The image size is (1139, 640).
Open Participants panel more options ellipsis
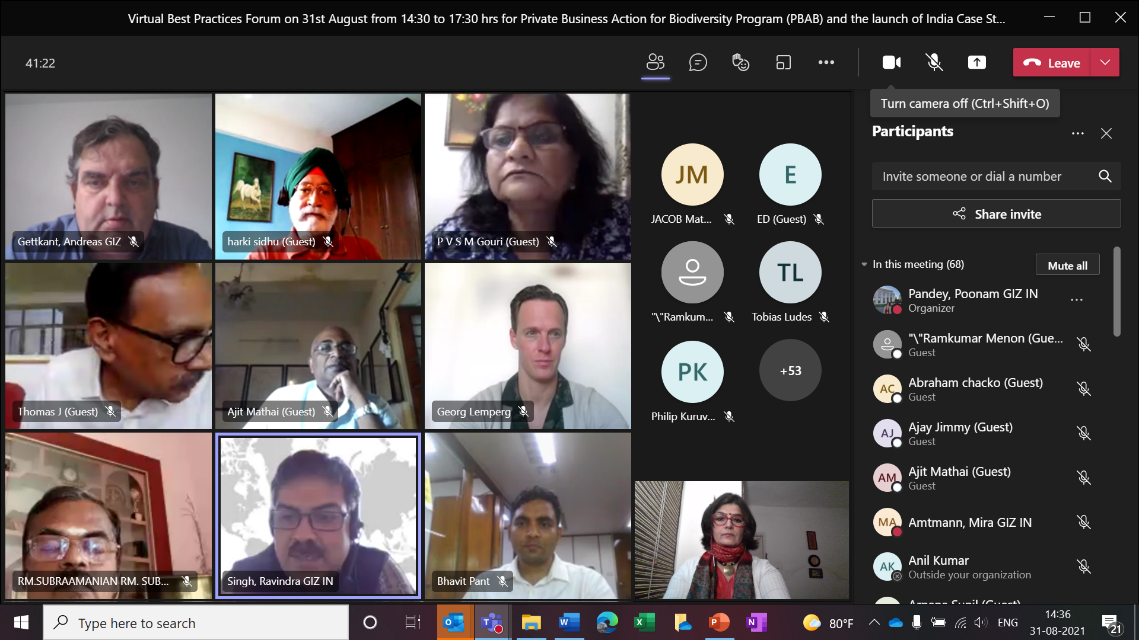[1077, 133]
